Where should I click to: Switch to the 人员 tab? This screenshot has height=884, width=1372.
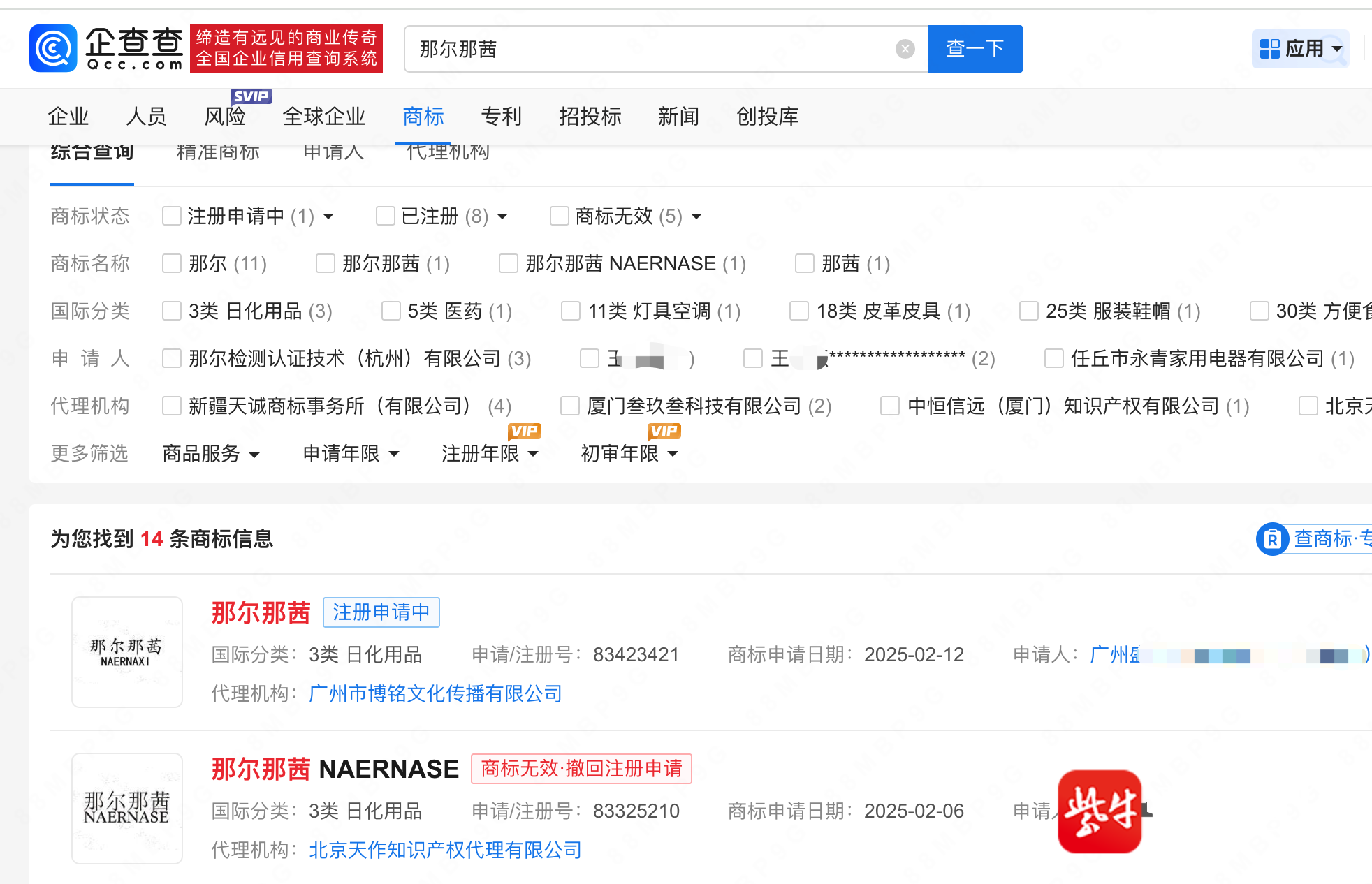(x=147, y=116)
